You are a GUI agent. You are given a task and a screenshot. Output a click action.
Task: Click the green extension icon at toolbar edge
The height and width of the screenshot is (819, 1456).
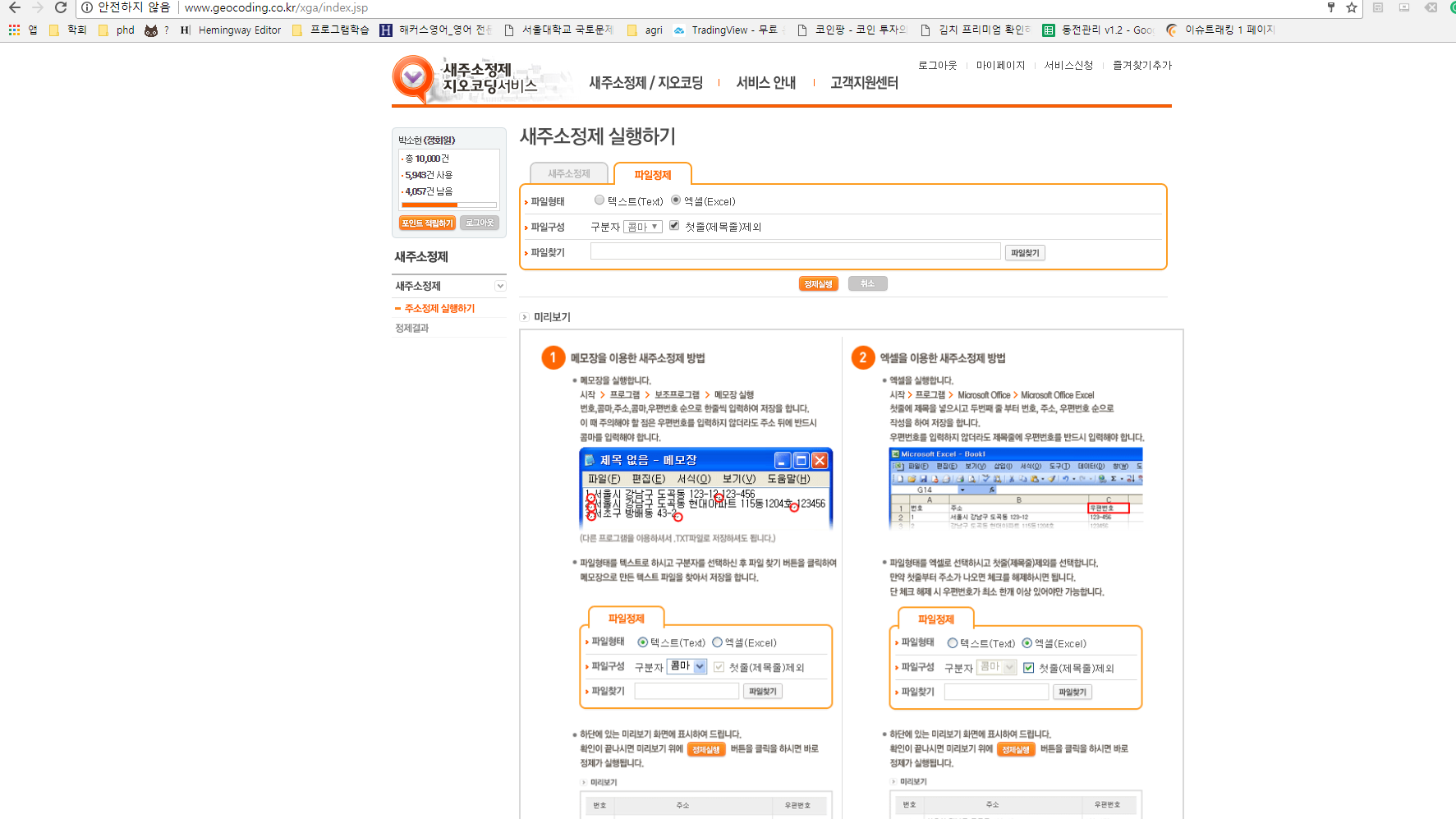tap(1453, 7)
